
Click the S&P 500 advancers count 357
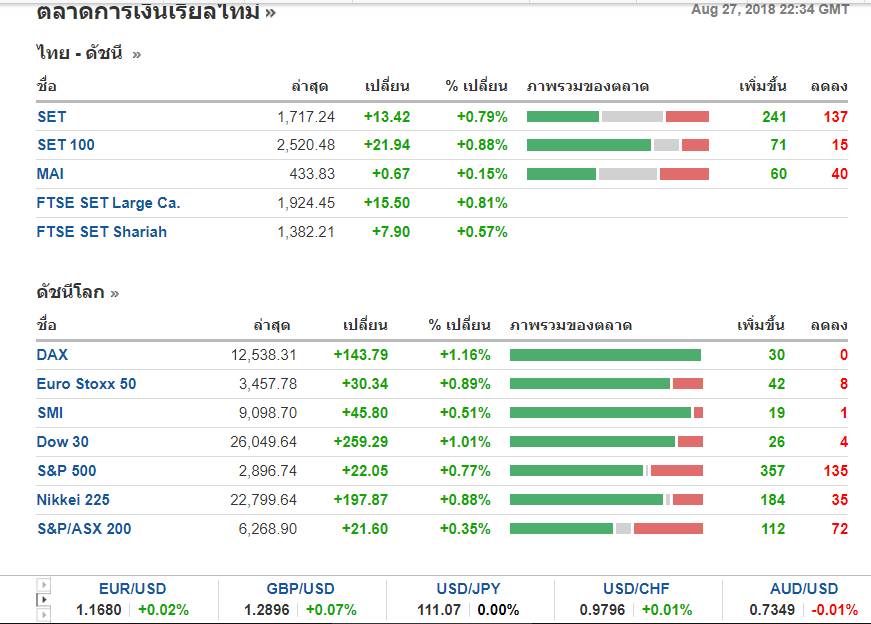coord(773,471)
